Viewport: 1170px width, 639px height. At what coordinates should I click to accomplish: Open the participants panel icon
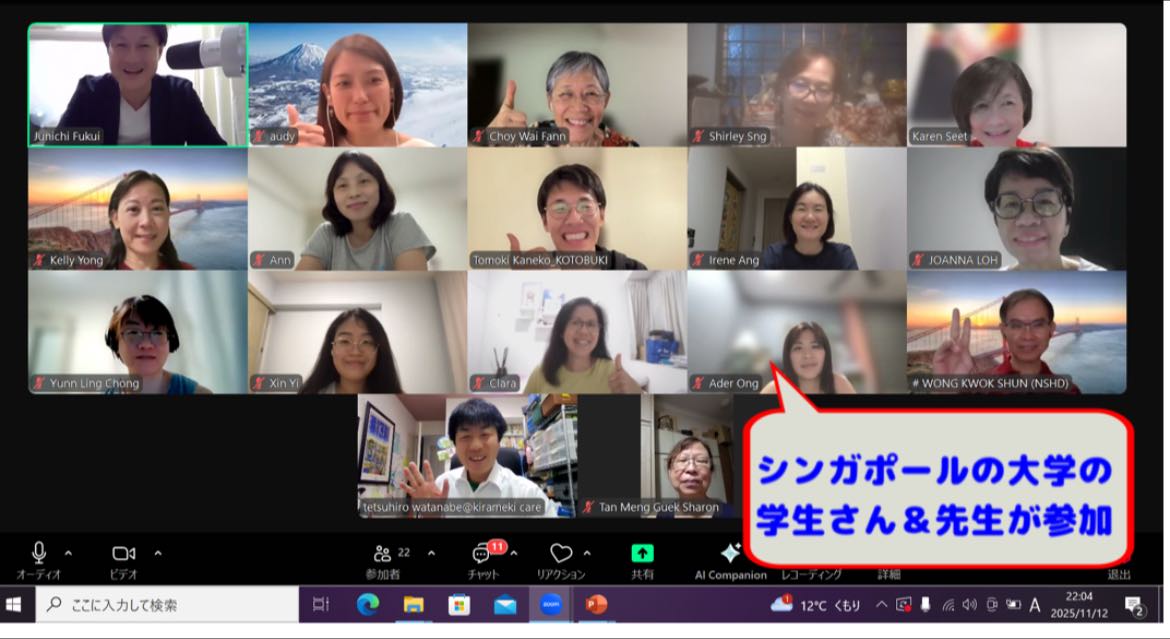pos(382,554)
